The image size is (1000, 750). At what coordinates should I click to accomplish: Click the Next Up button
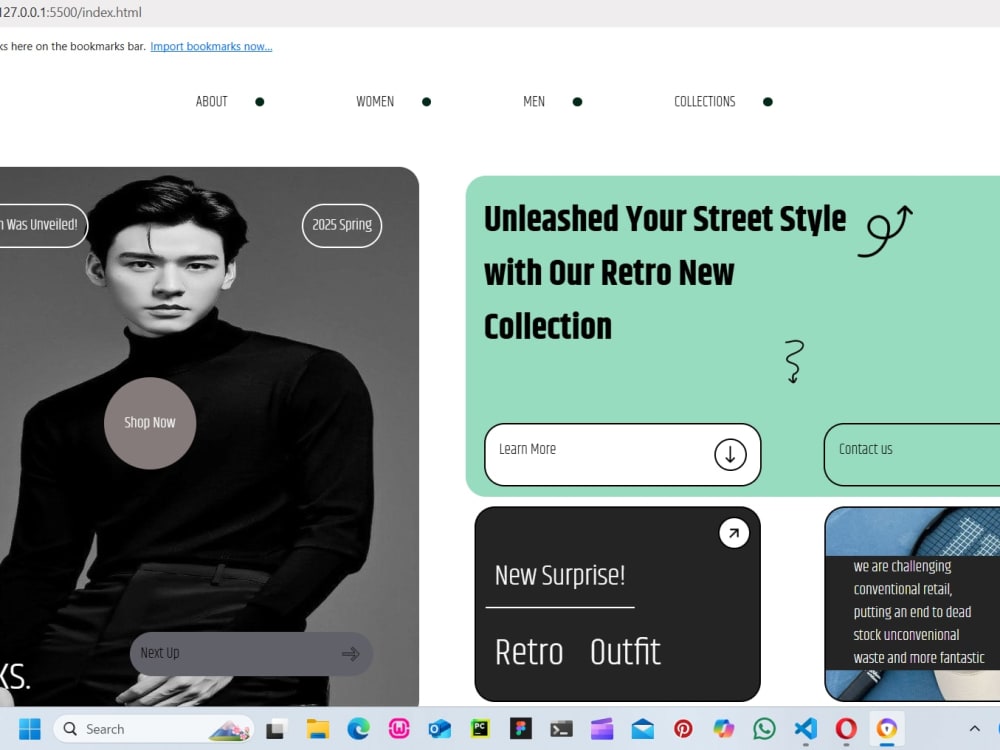(251, 654)
